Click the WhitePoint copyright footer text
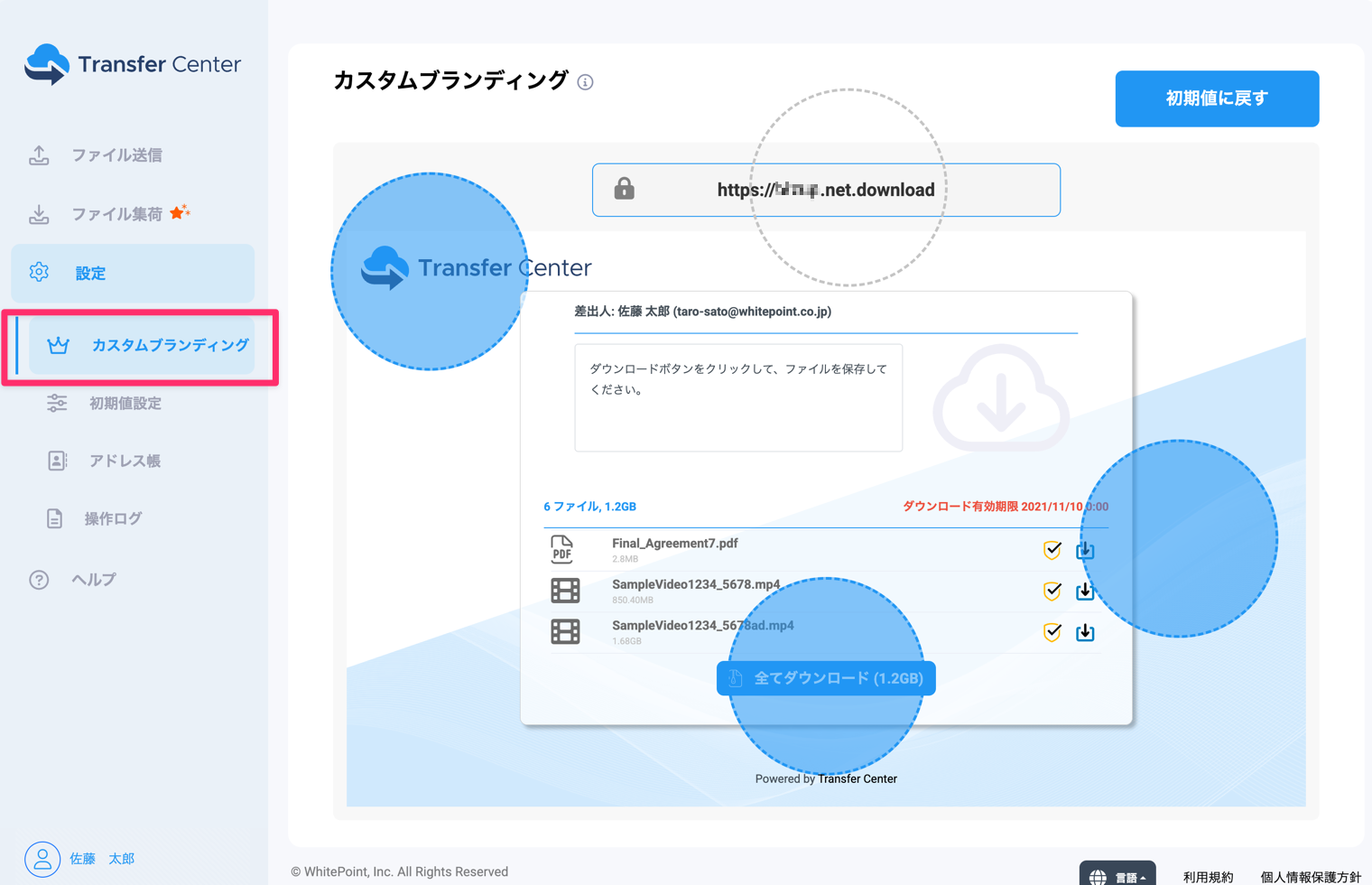1372x885 pixels. pyautogui.click(x=400, y=871)
